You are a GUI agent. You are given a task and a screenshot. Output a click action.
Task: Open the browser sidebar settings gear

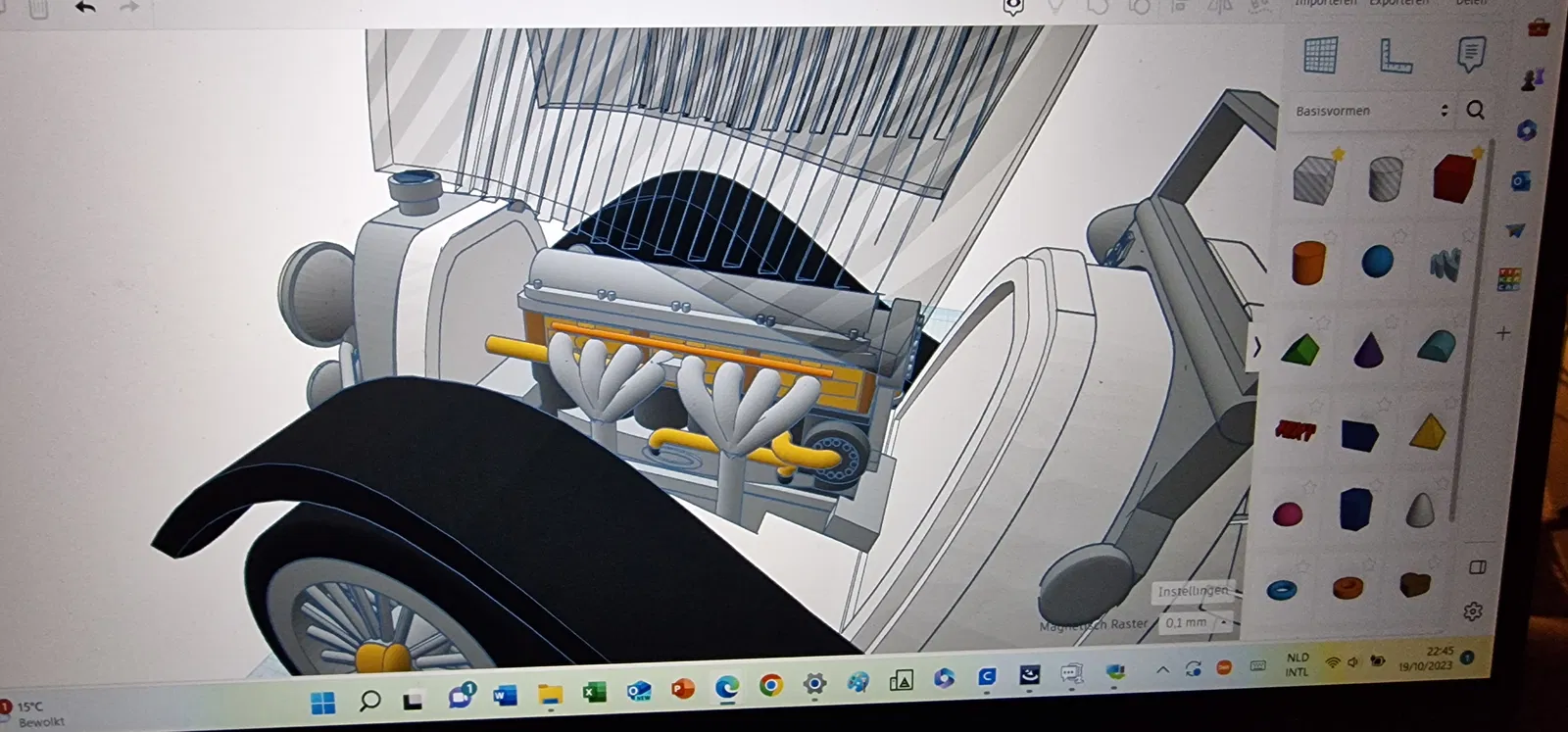[1472, 611]
